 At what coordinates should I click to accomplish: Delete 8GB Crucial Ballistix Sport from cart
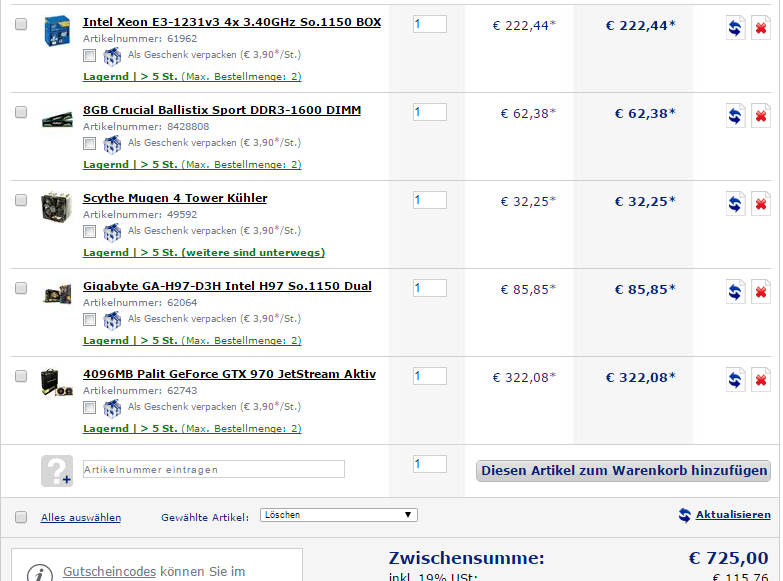(761, 116)
